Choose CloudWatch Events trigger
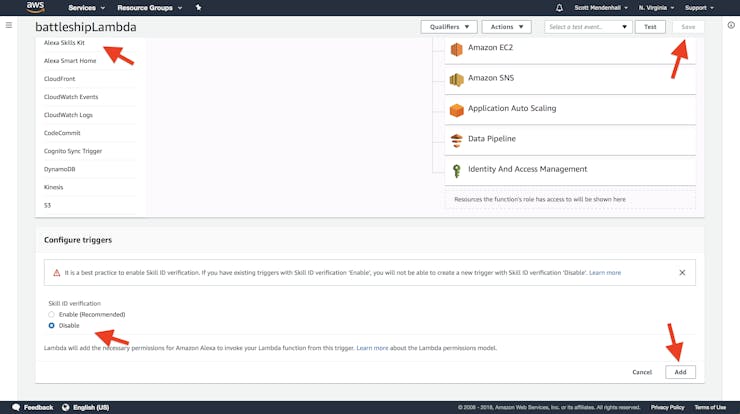The image size is (740, 414). coord(71,97)
